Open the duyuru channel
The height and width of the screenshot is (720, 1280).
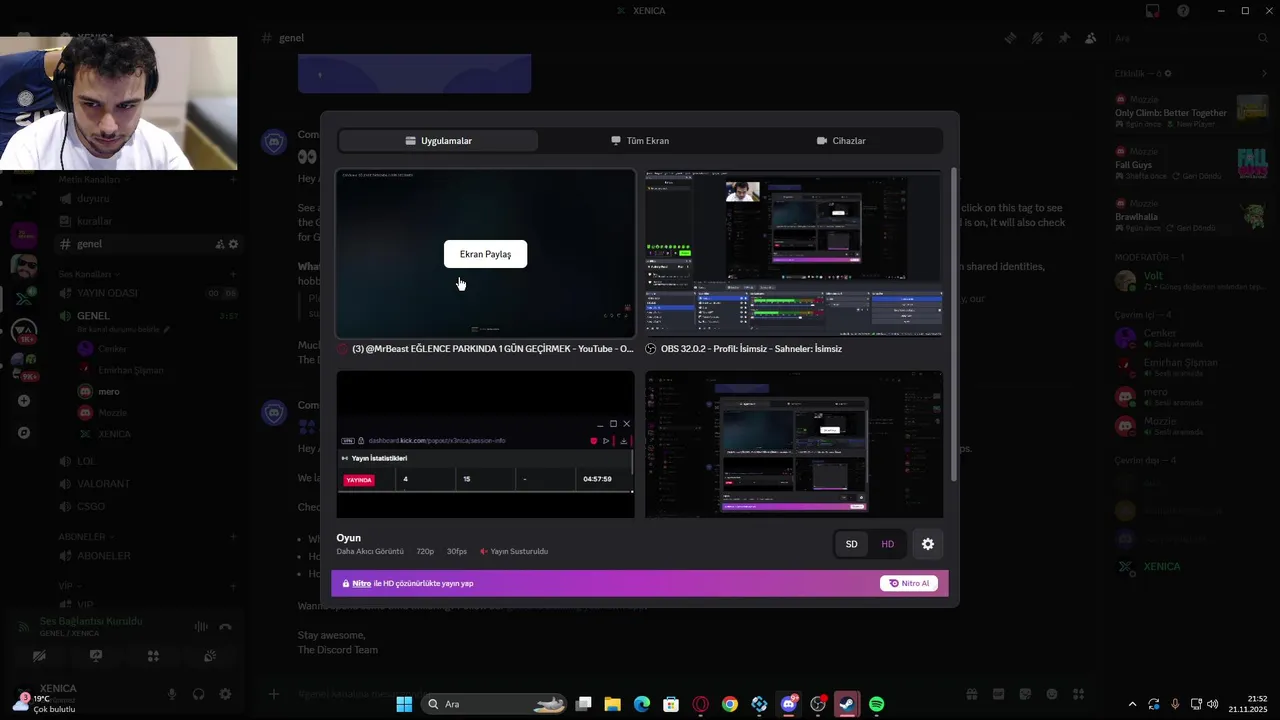pos(148,199)
